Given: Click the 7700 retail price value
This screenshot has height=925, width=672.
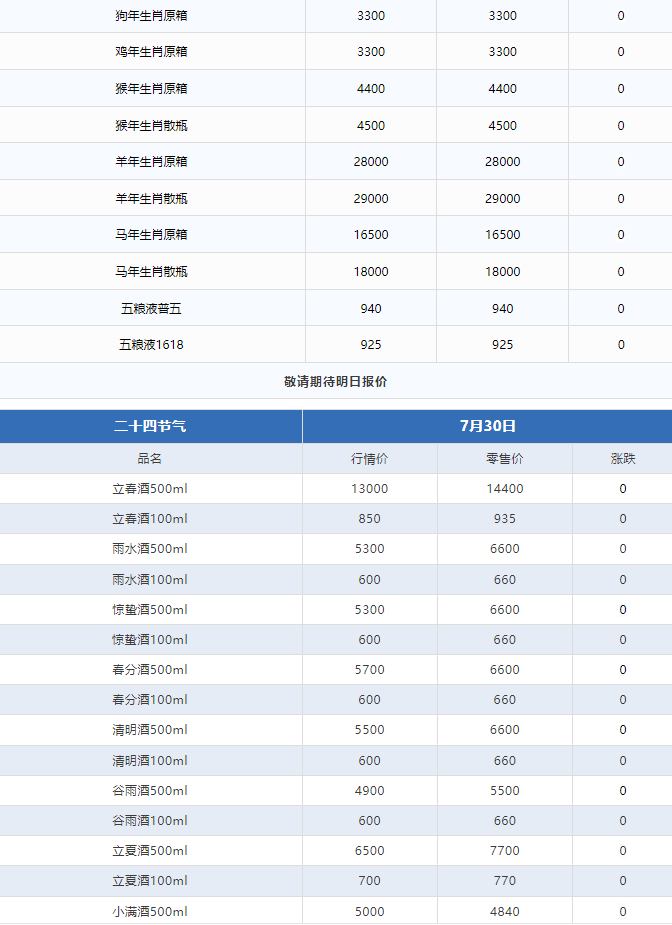Looking at the screenshot, I should coord(504,851).
